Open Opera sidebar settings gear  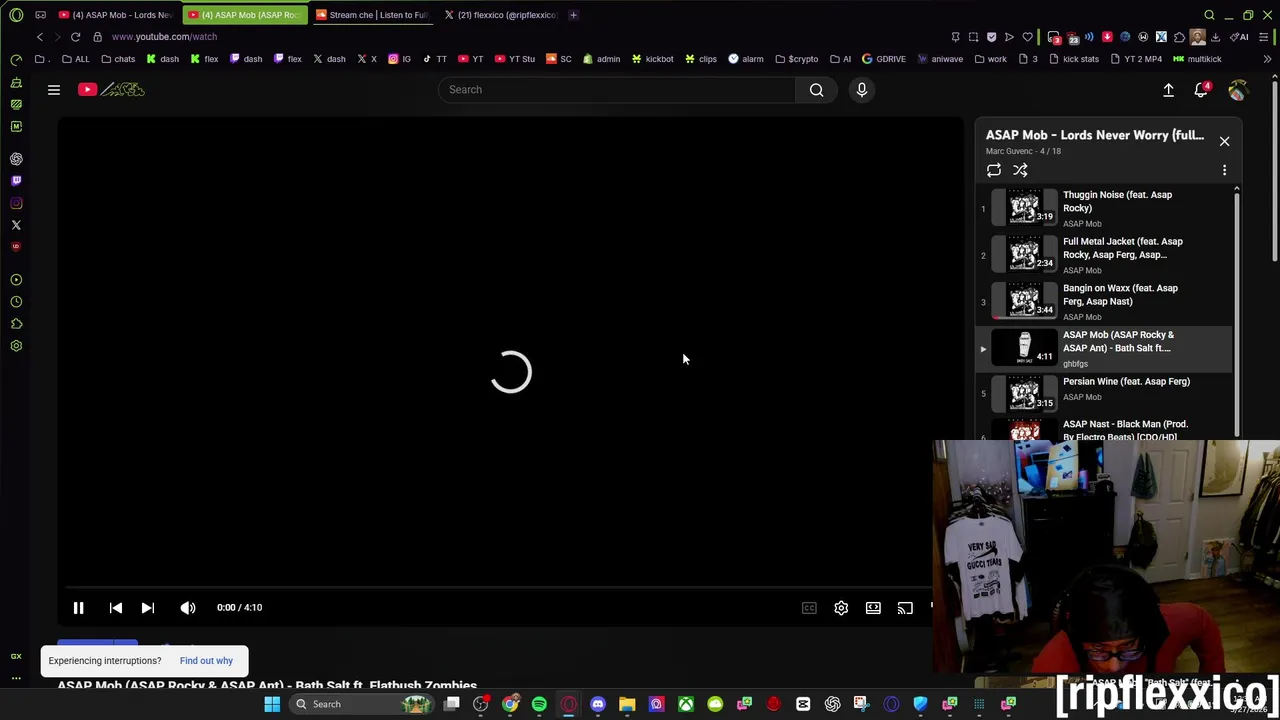(x=16, y=346)
